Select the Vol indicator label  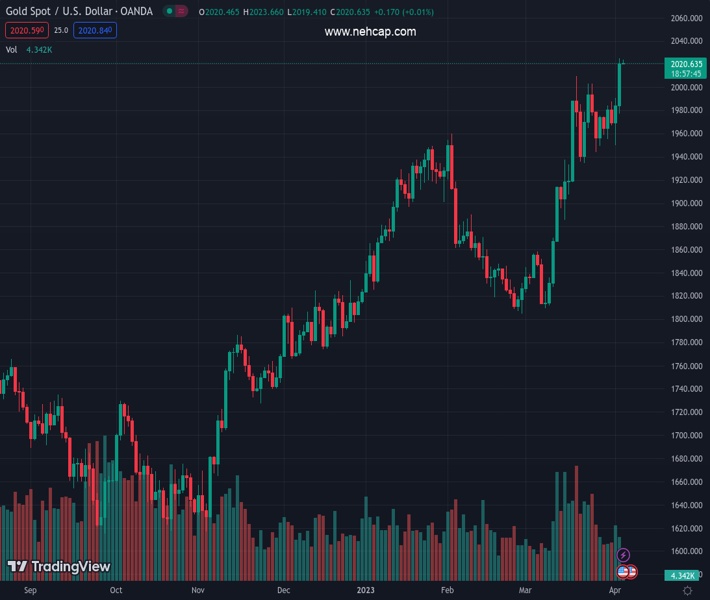[12, 49]
